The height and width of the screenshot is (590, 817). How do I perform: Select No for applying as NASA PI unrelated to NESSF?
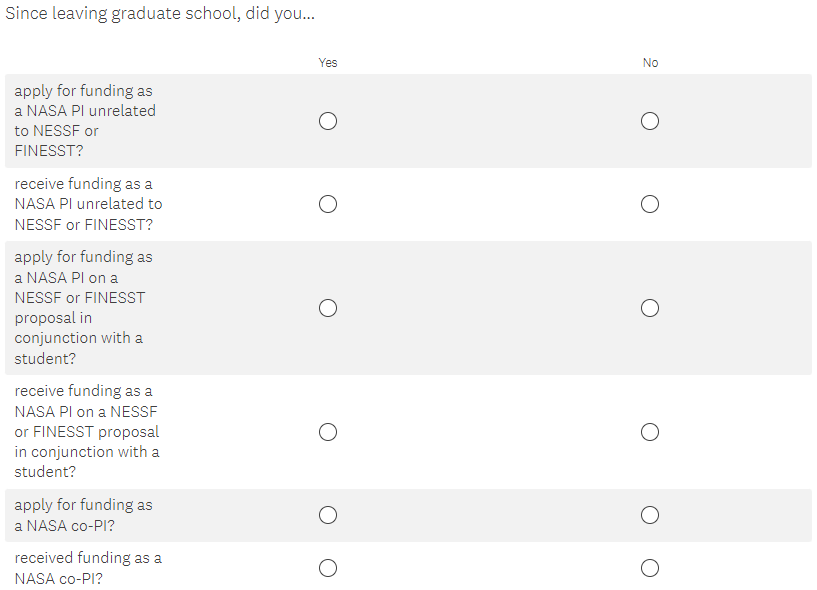pyautogui.click(x=650, y=121)
